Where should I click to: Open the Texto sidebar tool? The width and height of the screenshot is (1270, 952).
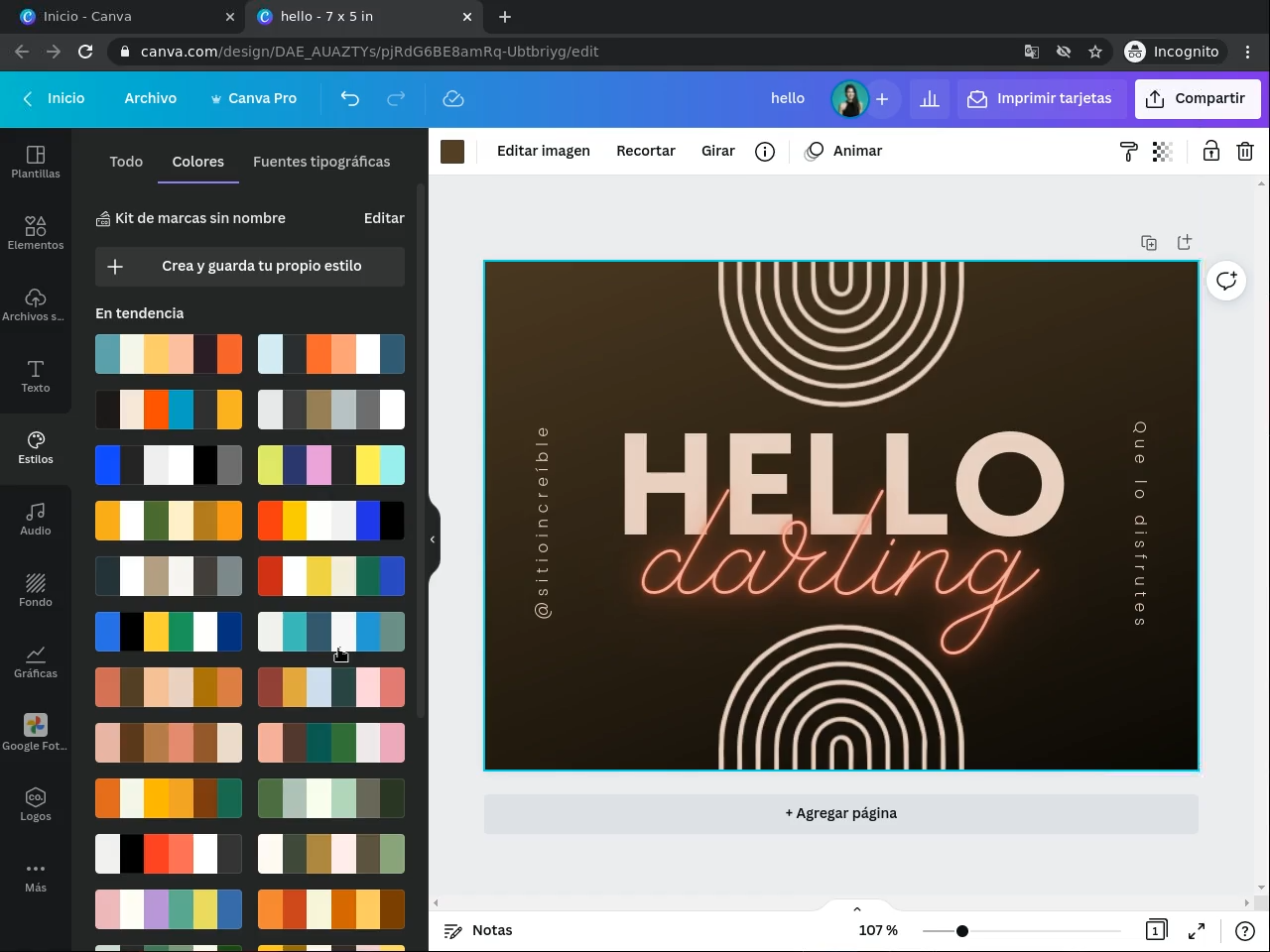pos(36,376)
